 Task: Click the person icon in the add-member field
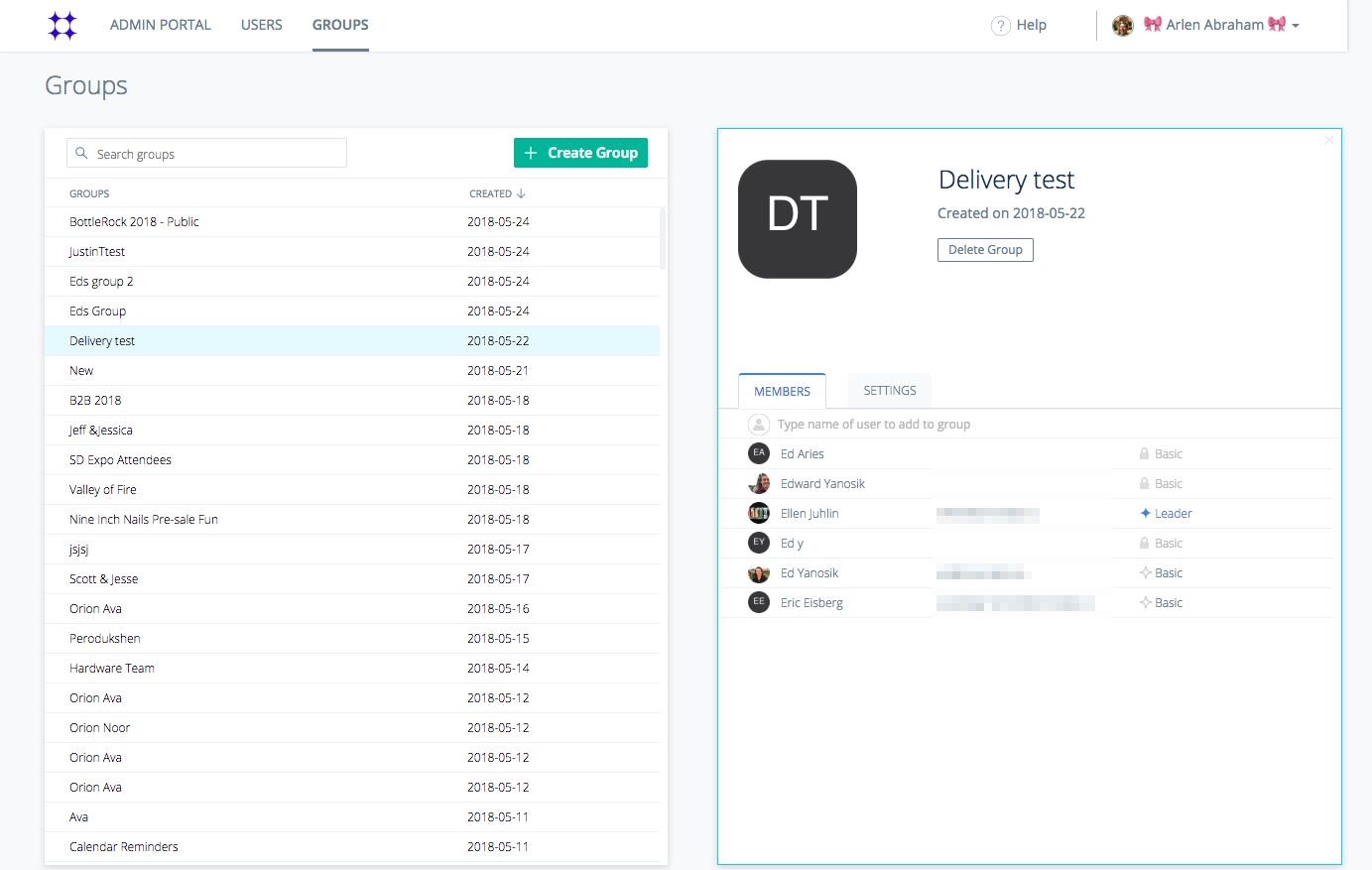point(758,424)
